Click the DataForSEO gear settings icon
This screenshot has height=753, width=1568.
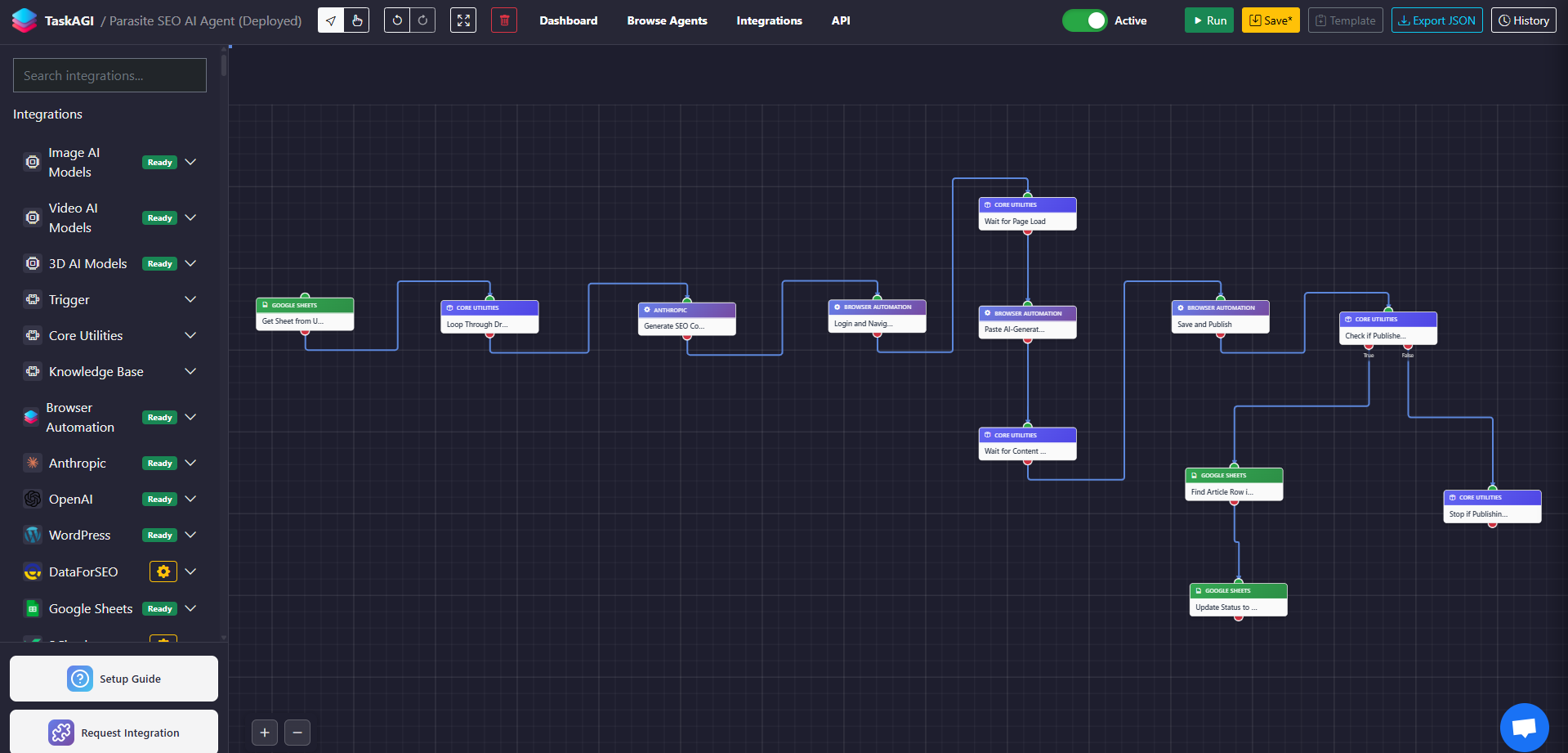(163, 571)
